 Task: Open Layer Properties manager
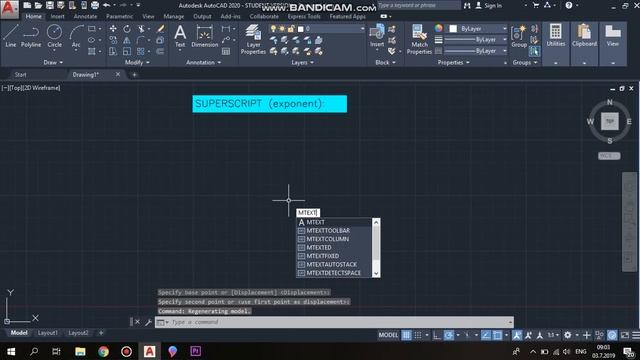[x=253, y=39]
